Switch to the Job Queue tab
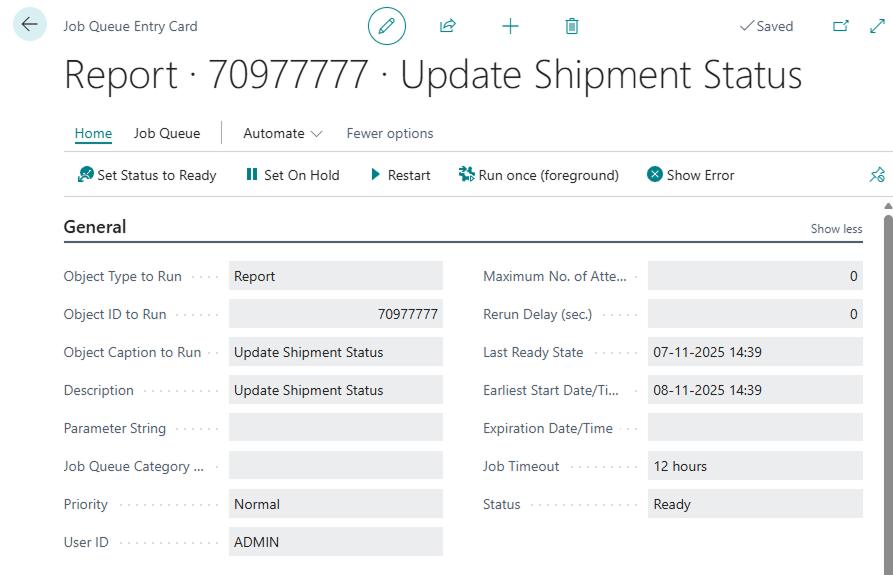Screen dimensions: 893x575 coord(167,133)
